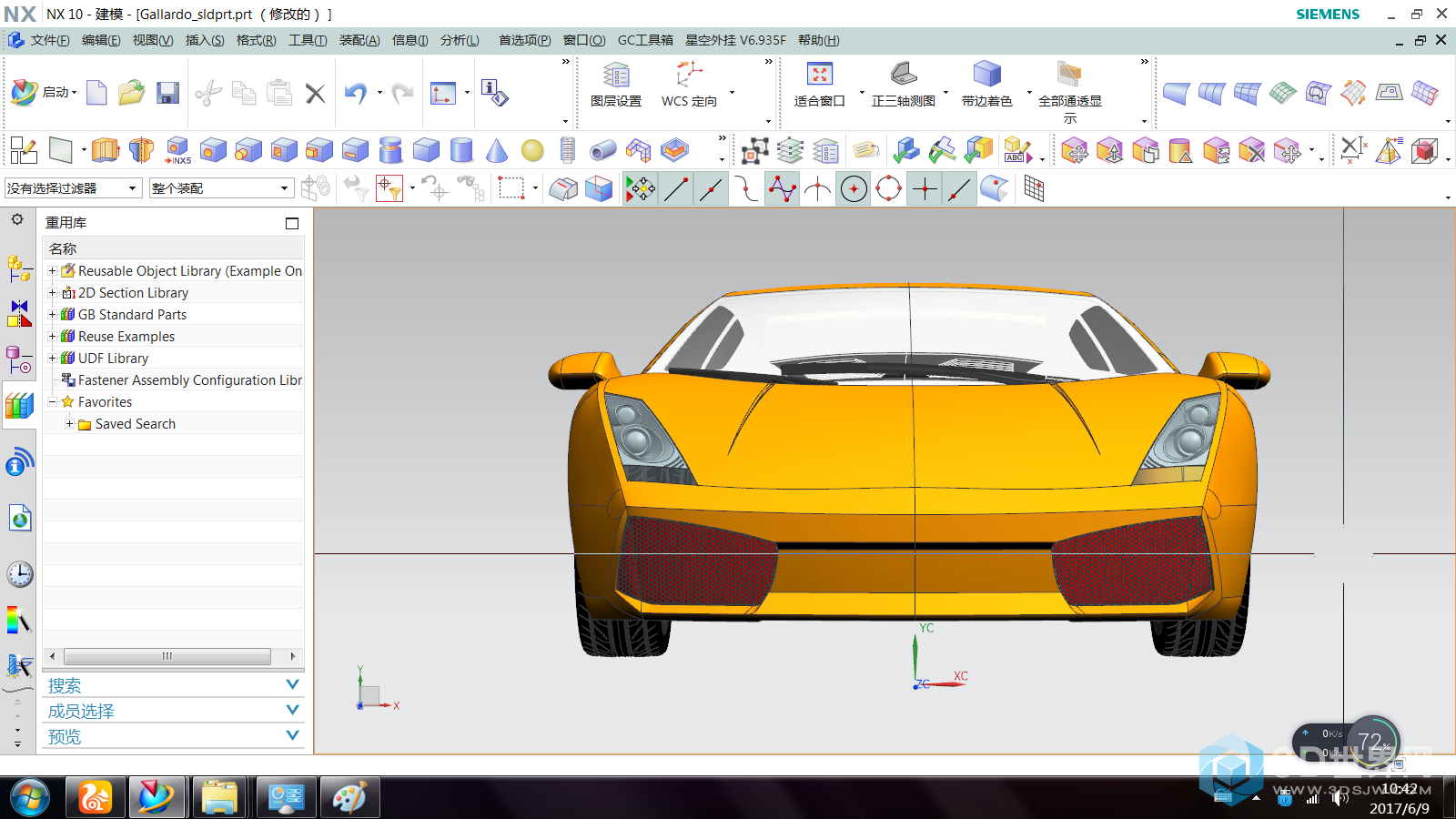Click the reuse library horizontal scrollbar
1456x819 pixels.
pyautogui.click(x=167, y=656)
